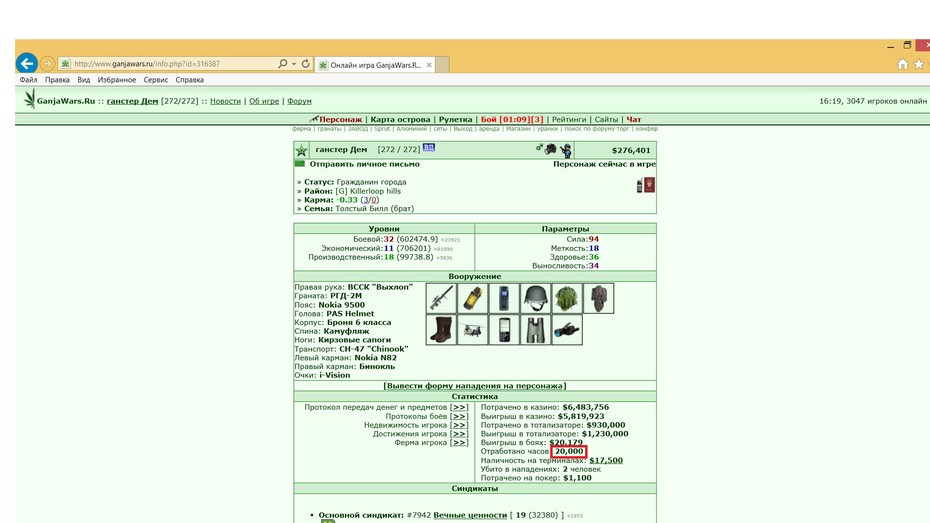The width and height of the screenshot is (930, 523).
Task: Click the Новости link in the header
Action: pyautogui.click(x=225, y=101)
